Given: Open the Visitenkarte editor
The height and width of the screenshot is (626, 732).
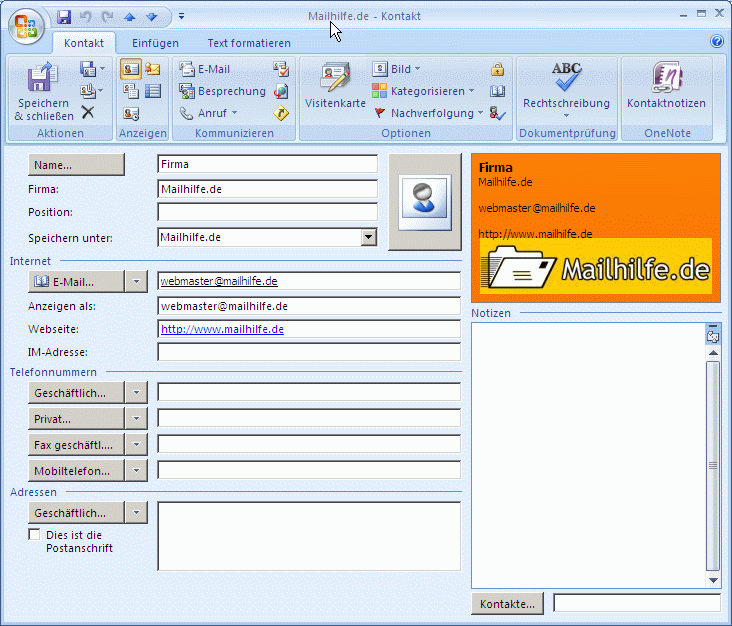Looking at the screenshot, I should pos(335,86).
